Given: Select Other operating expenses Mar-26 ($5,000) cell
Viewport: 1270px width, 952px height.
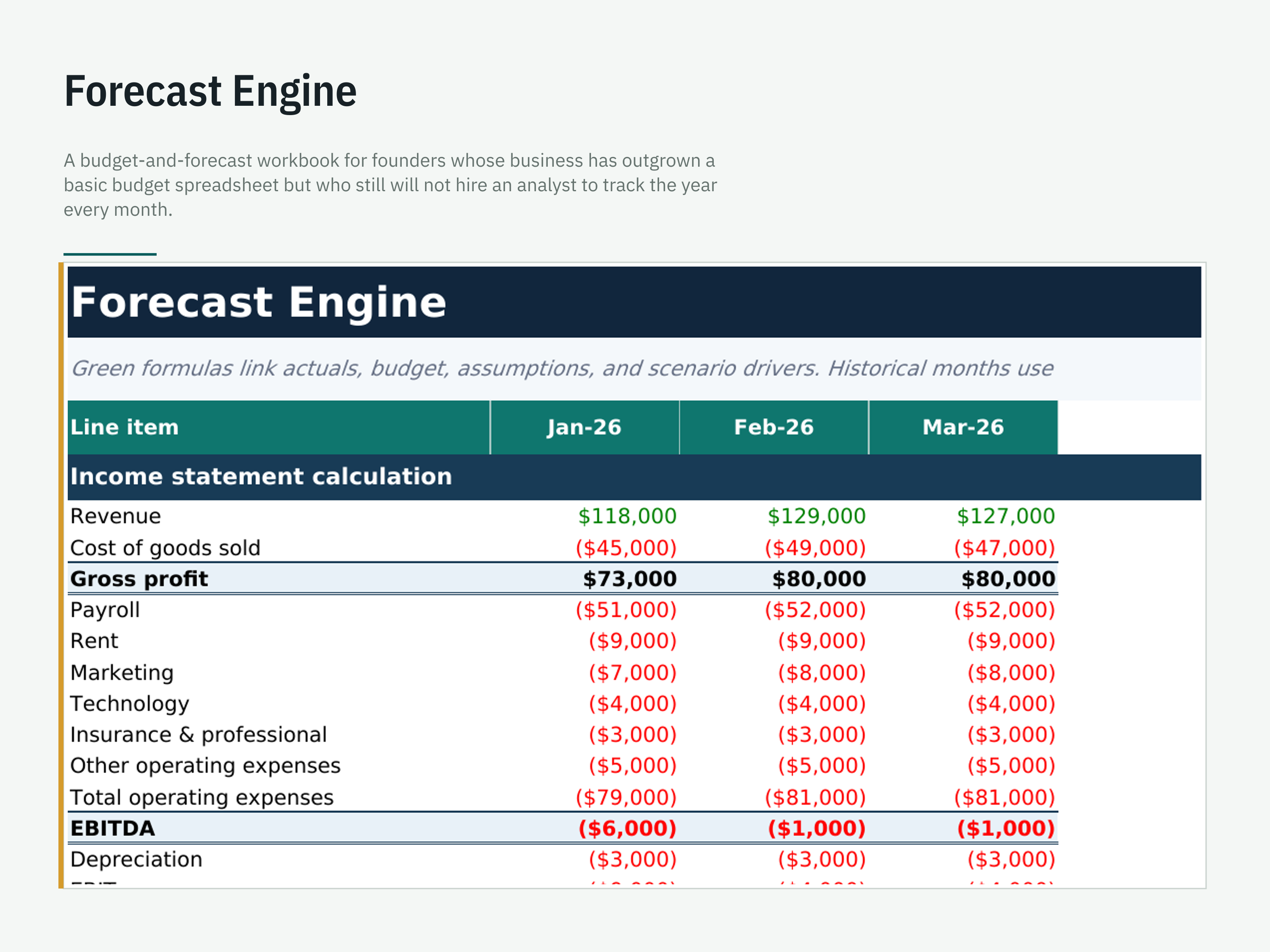Looking at the screenshot, I should [x=1012, y=765].
